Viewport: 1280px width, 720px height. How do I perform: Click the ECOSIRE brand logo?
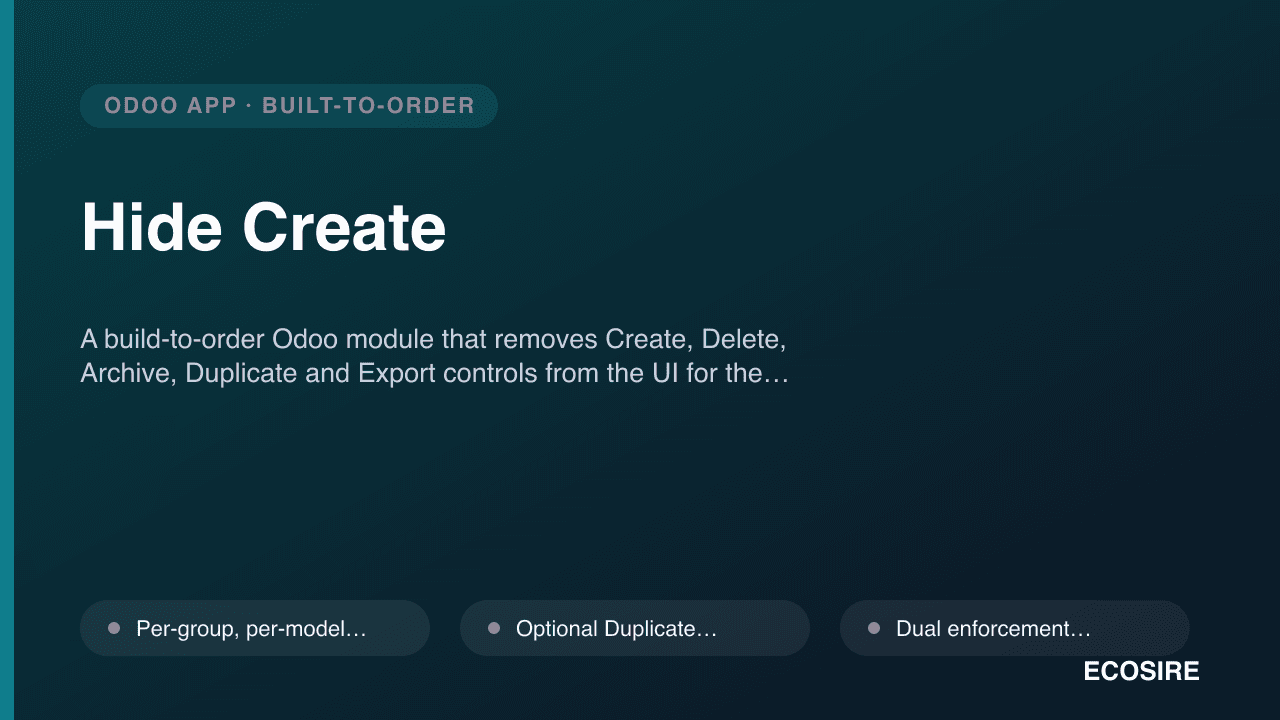[x=1141, y=672]
